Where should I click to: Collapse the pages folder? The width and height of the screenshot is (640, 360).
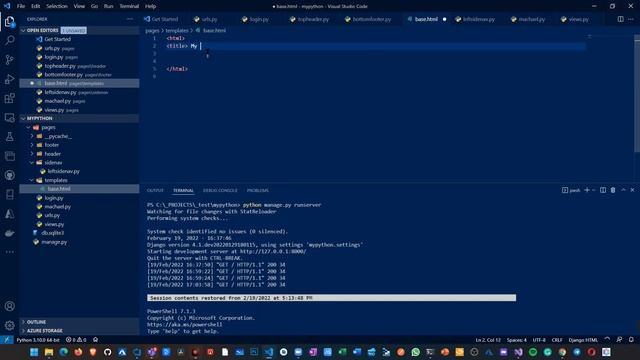(29, 127)
